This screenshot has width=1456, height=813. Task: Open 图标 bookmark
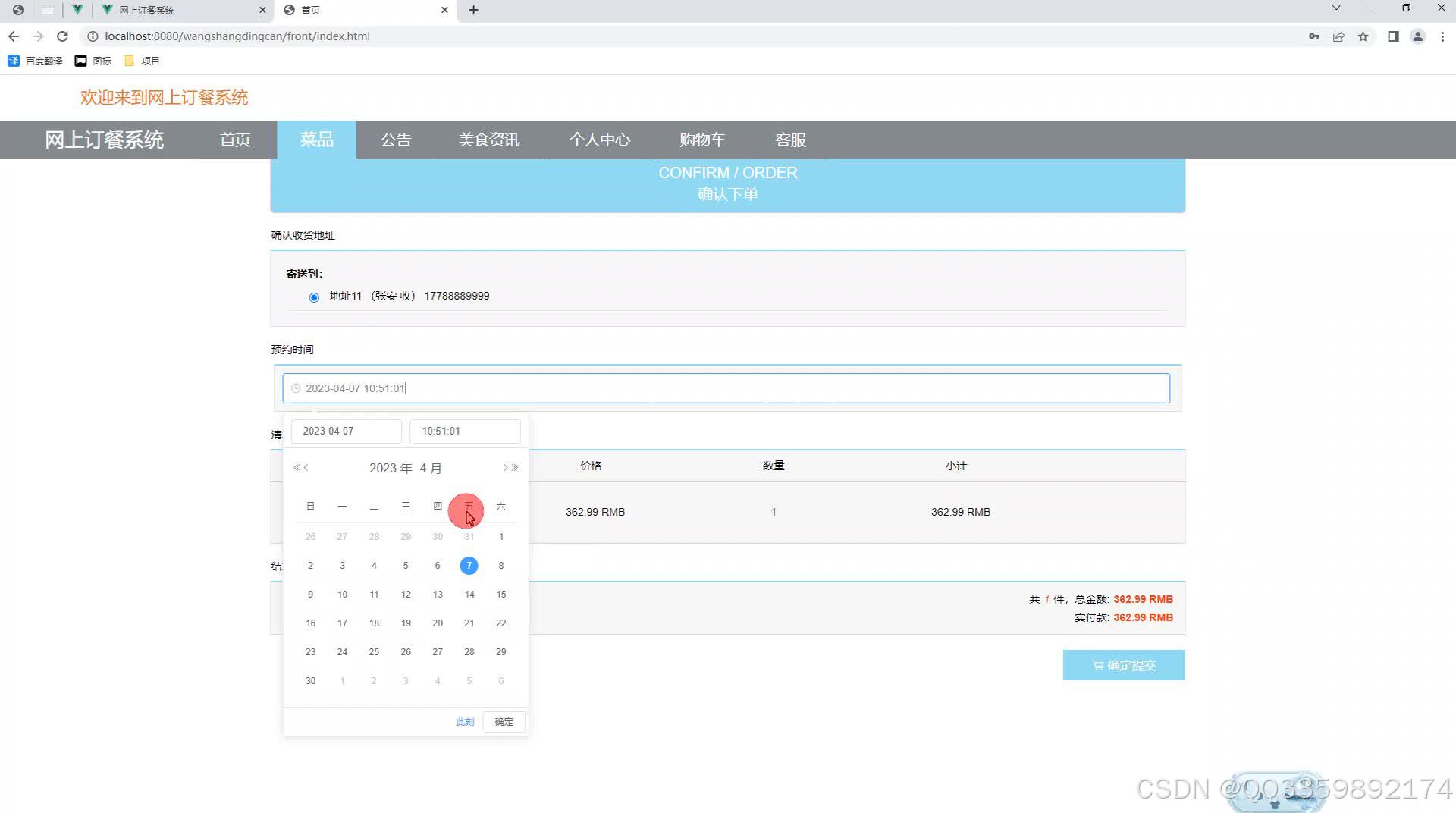[x=93, y=61]
